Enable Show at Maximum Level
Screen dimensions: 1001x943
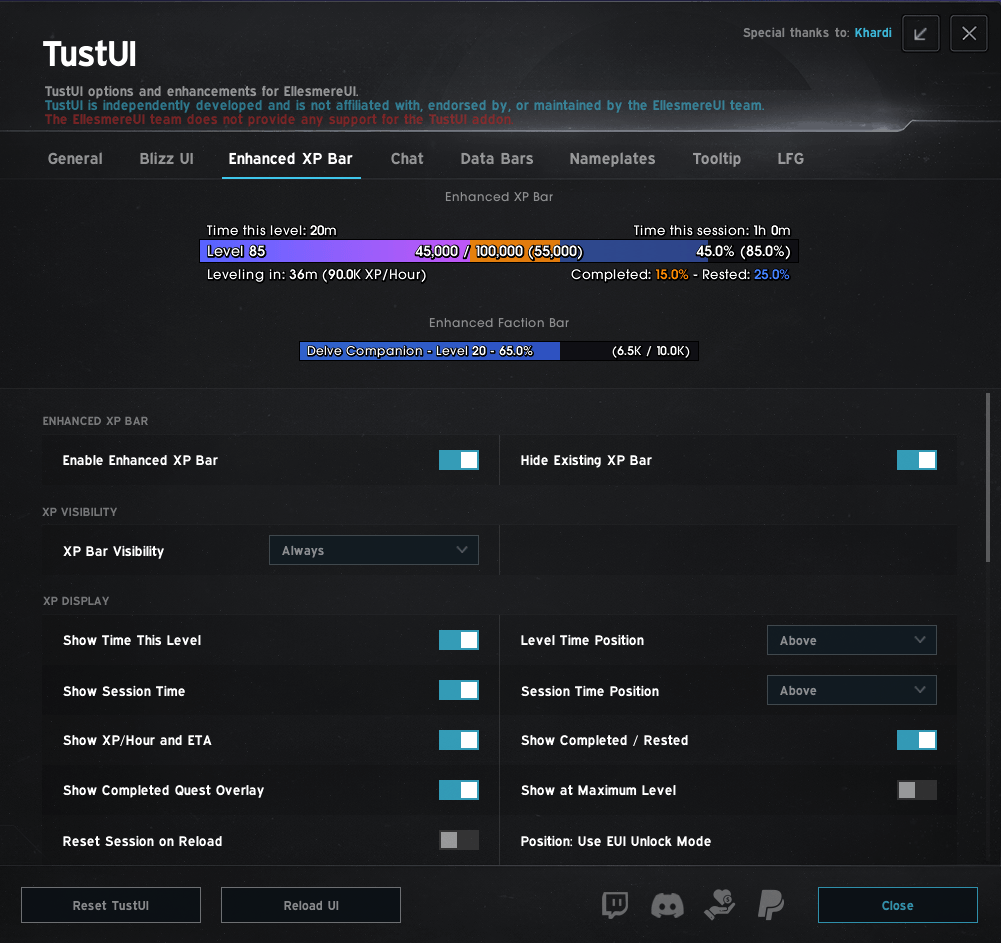pyautogui.click(x=916, y=790)
